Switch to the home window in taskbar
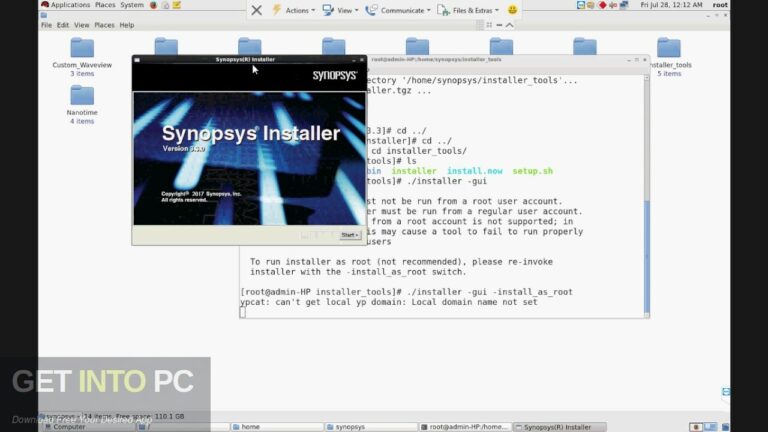The height and width of the screenshot is (432, 768). [x=276, y=427]
